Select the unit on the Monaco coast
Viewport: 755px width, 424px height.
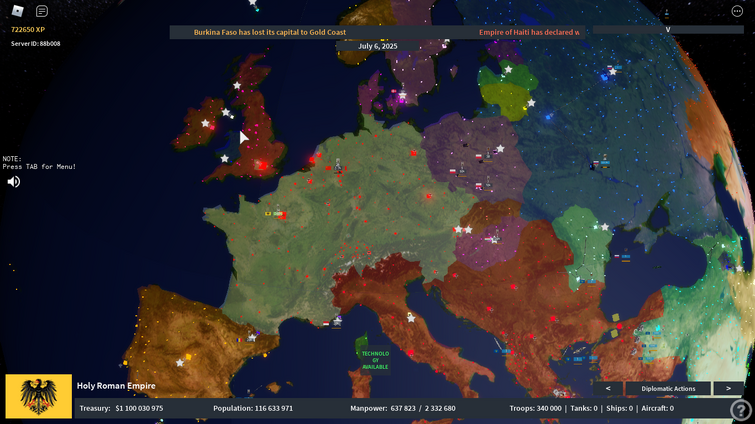(337, 321)
